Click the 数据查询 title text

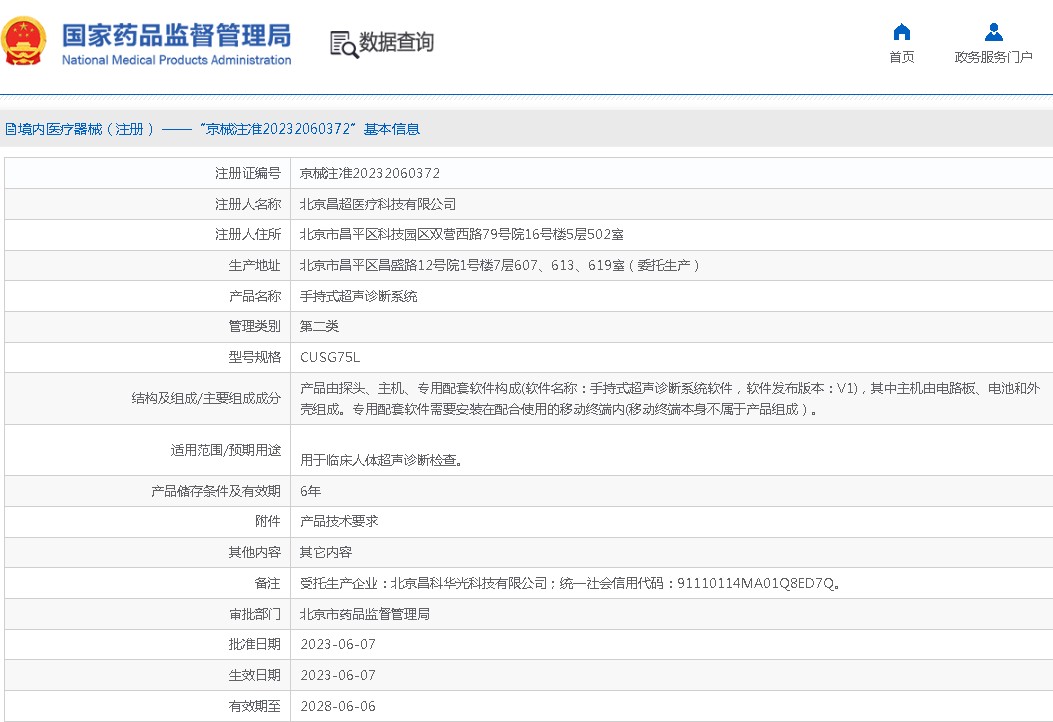(397, 43)
